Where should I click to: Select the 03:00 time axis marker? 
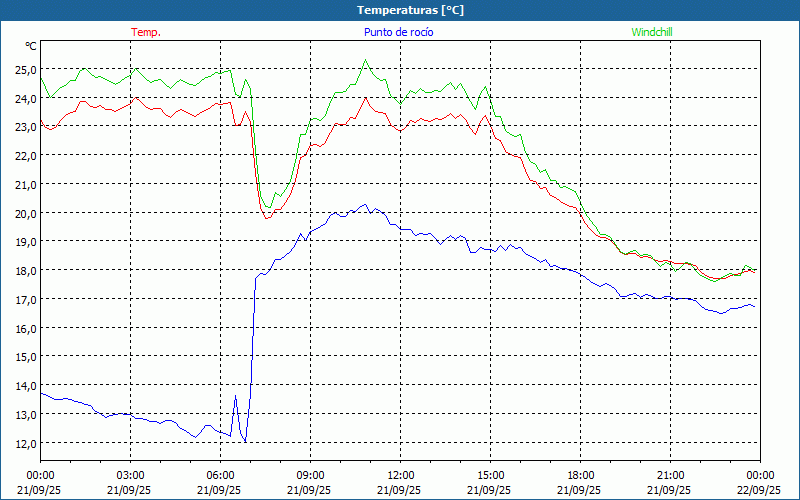click(x=130, y=475)
